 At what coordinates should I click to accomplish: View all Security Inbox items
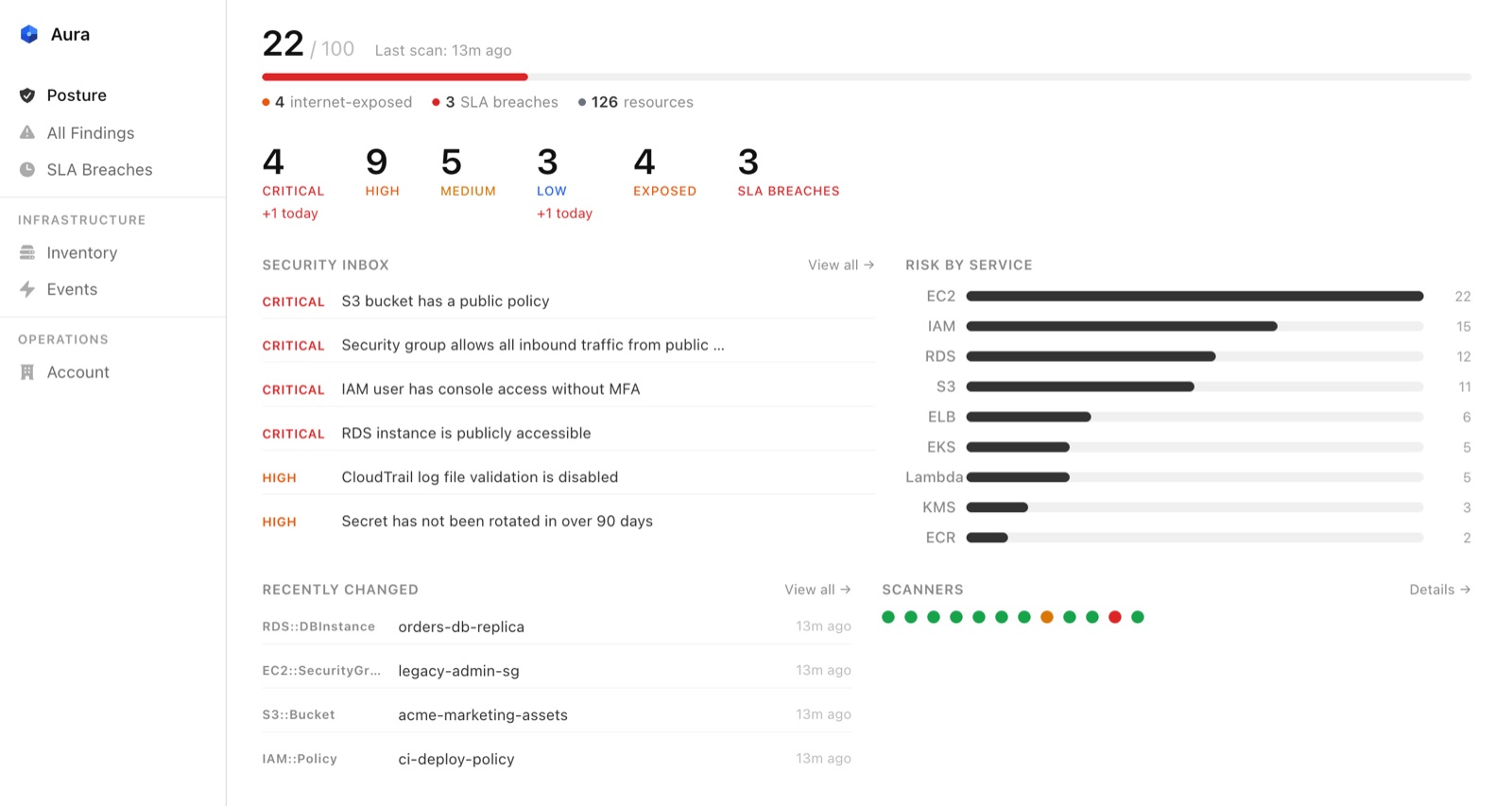click(841, 266)
